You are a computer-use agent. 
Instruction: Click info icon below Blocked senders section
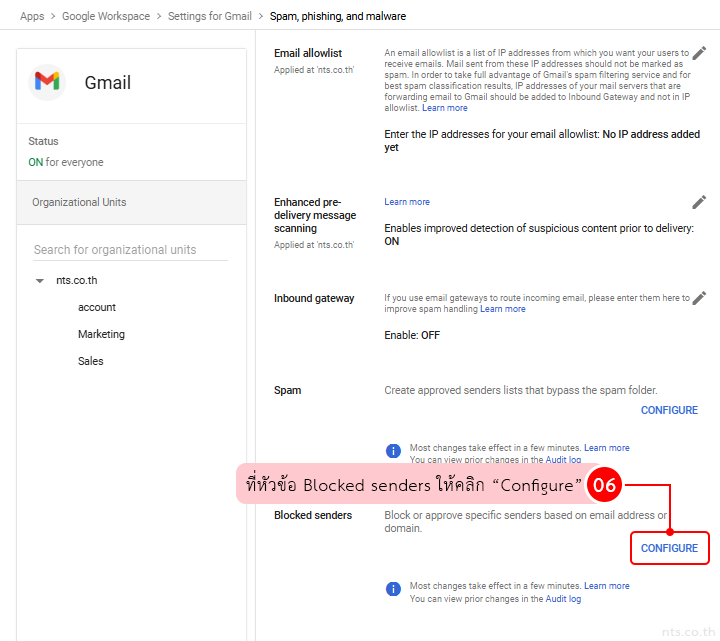[393, 589]
